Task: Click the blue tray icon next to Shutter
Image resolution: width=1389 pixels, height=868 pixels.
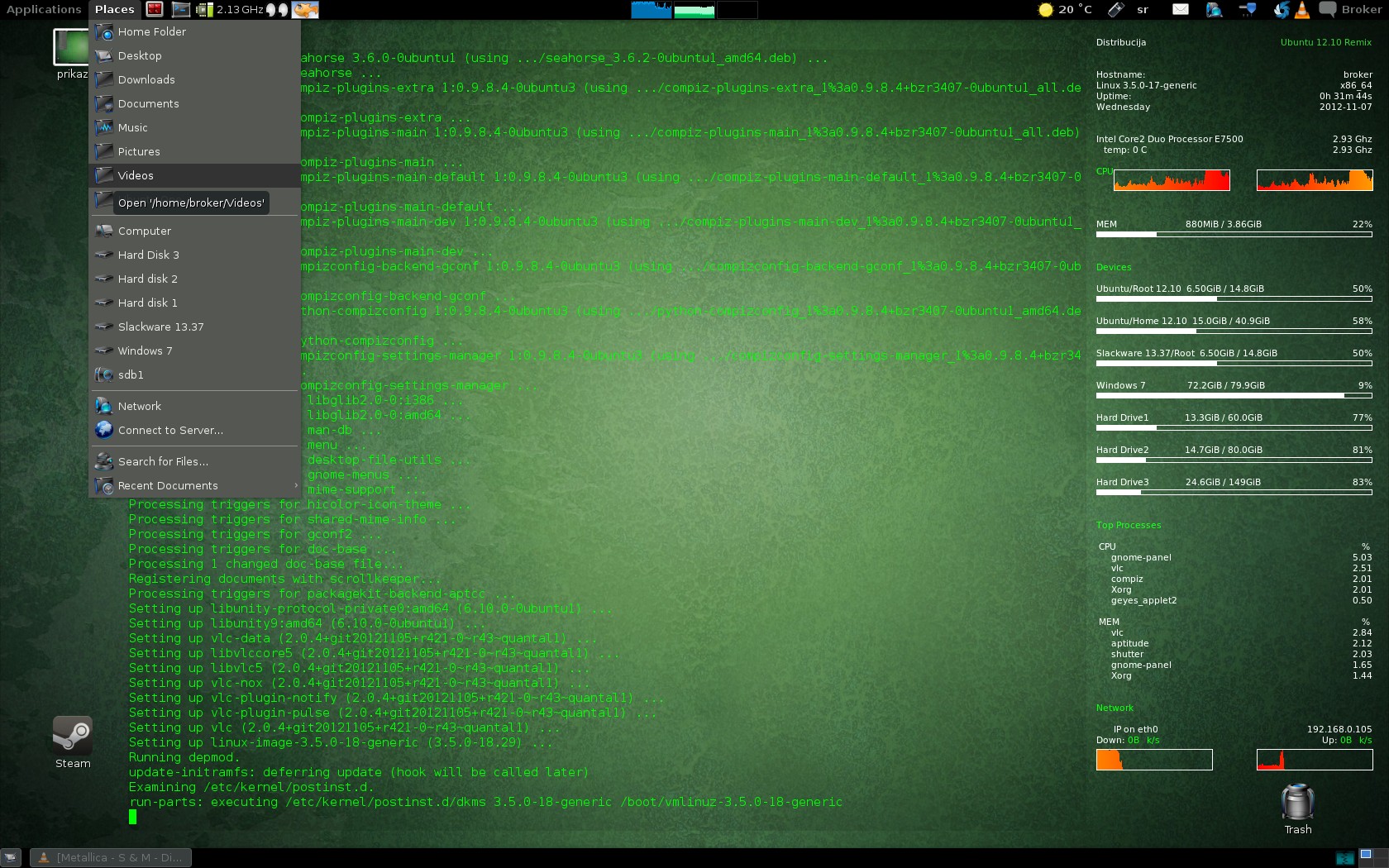Action: [1248, 9]
